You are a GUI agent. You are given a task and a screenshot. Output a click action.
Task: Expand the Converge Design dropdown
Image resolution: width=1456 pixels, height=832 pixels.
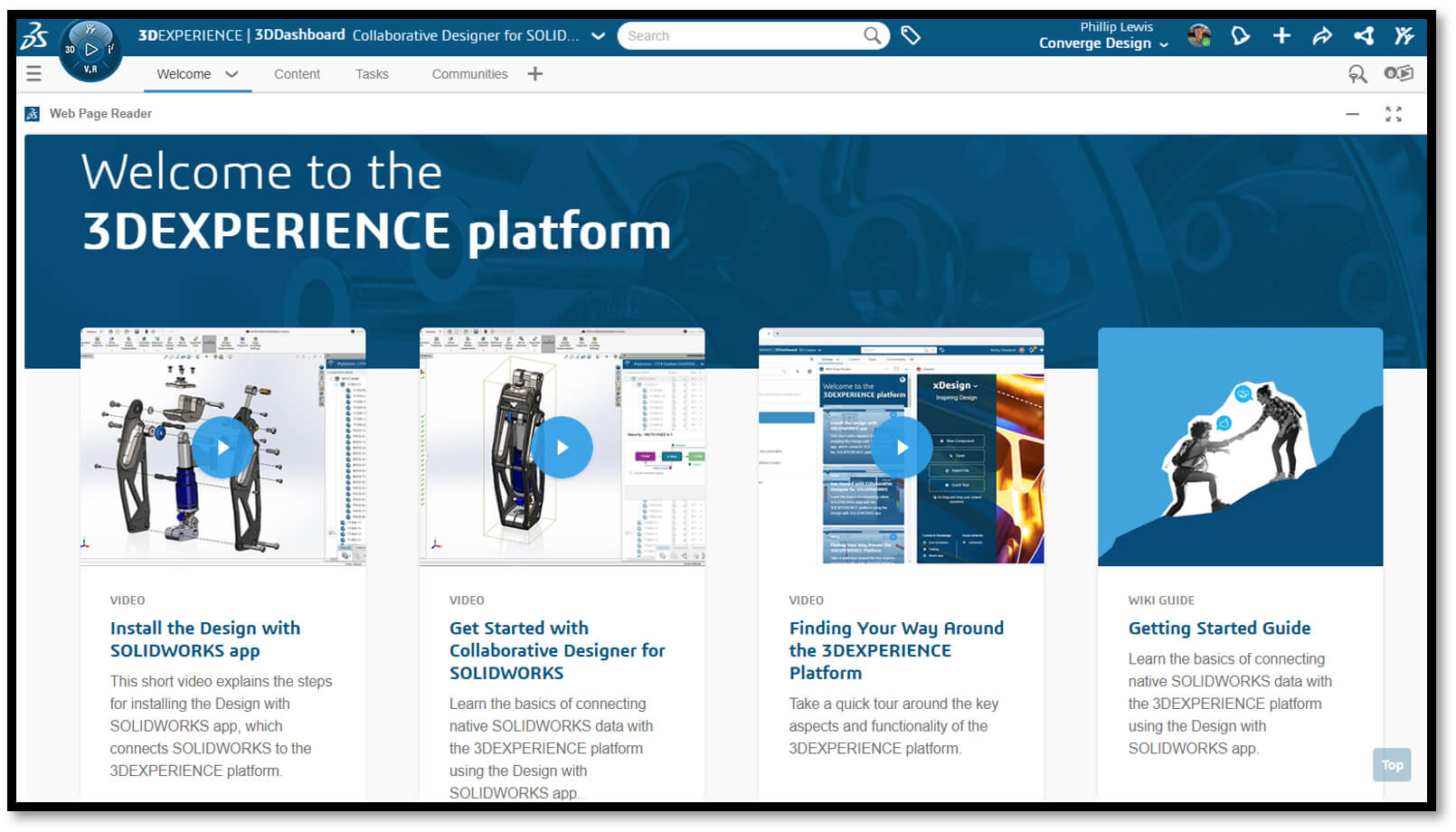click(x=1164, y=44)
